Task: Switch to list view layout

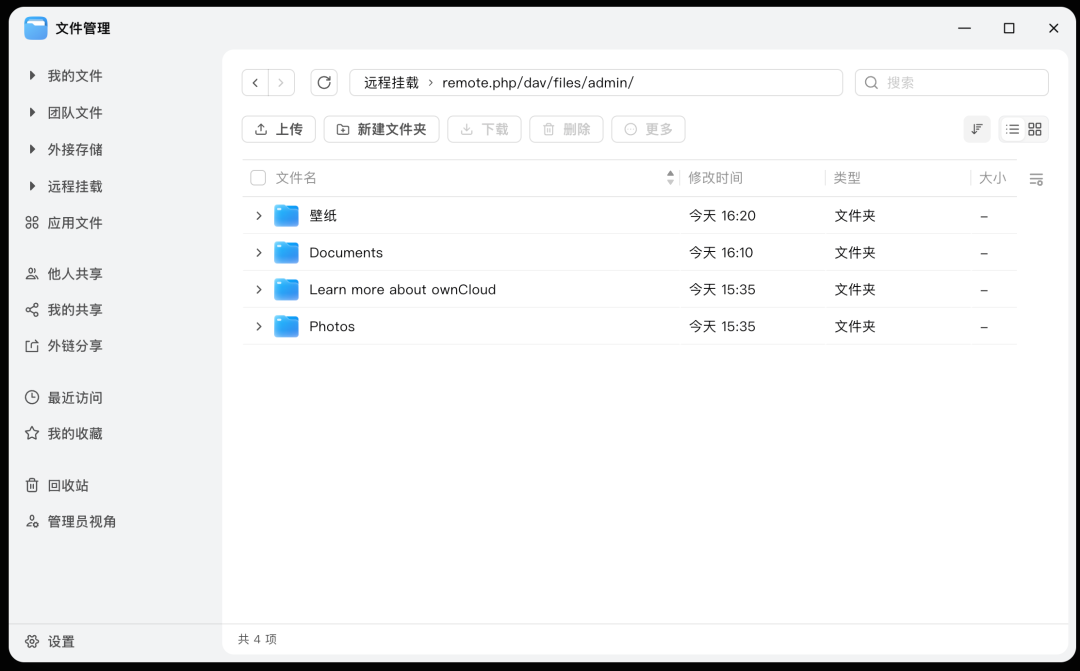Action: pos(1012,129)
